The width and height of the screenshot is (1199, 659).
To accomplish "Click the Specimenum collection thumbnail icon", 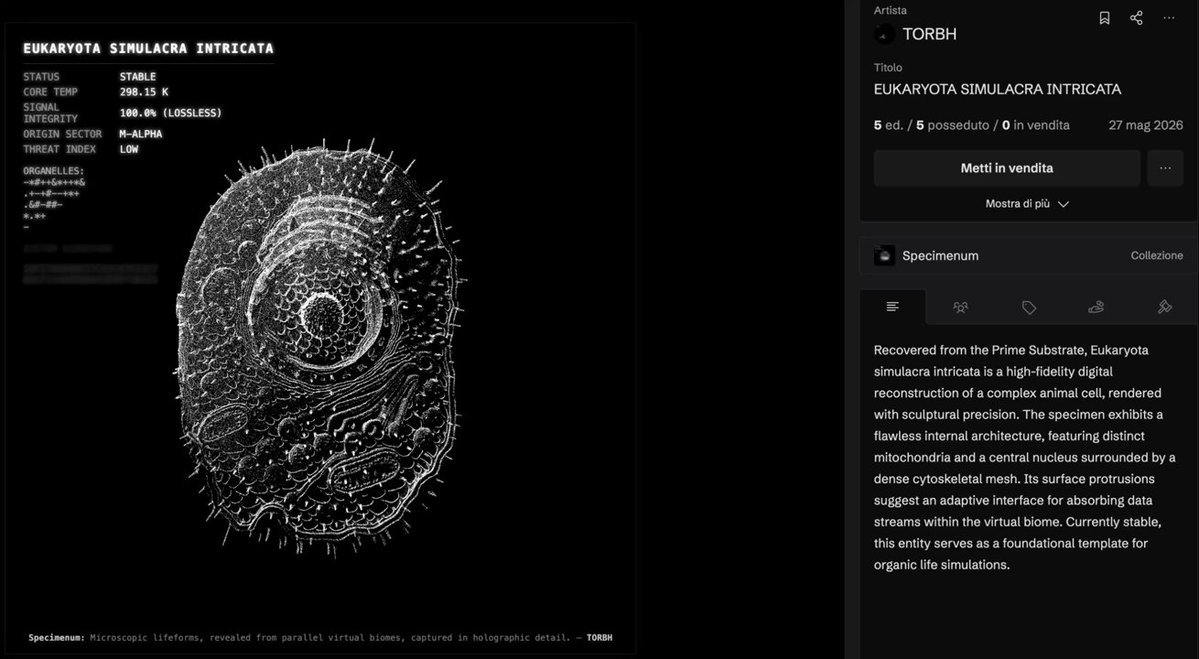I will pyautogui.click(x=885, y=255).
